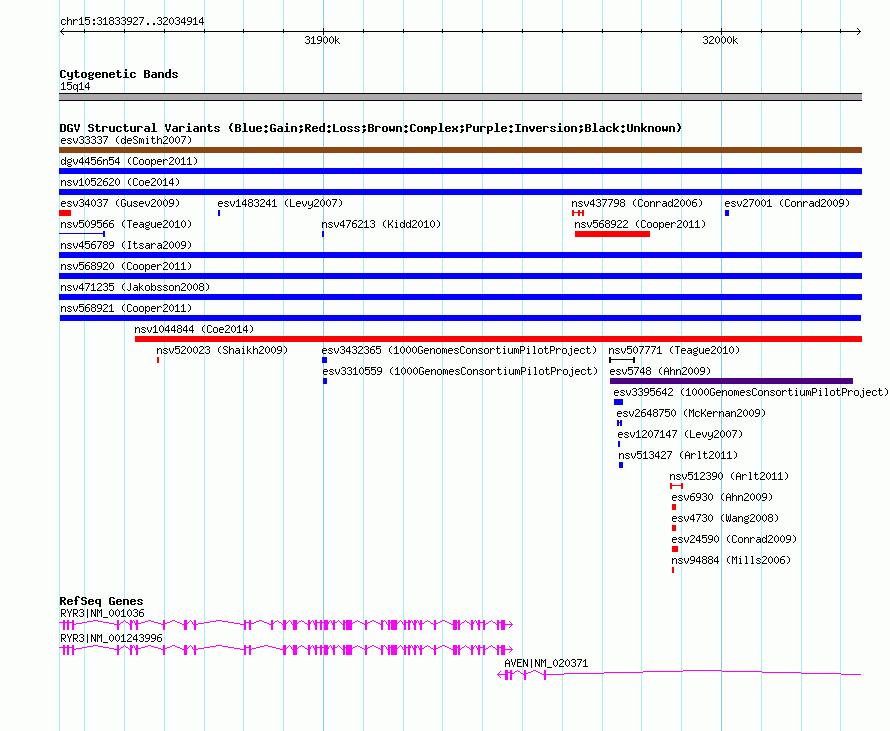Click esv3395642 1000Genomes variant label
The height and width of the screenshot is (731, 890).
pos(751,392)
